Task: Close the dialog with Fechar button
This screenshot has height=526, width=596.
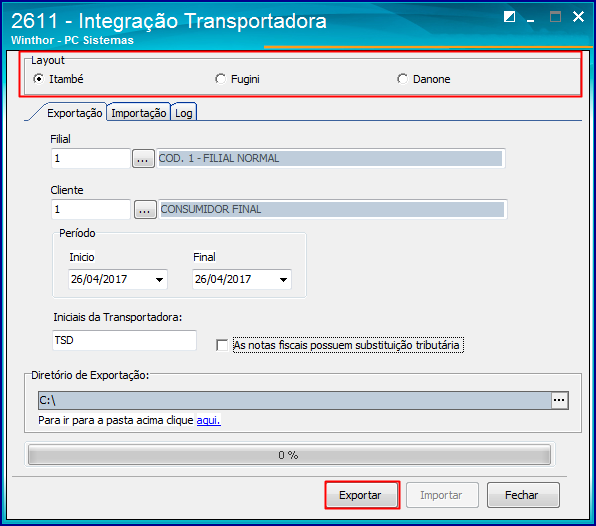Action: 523,495
